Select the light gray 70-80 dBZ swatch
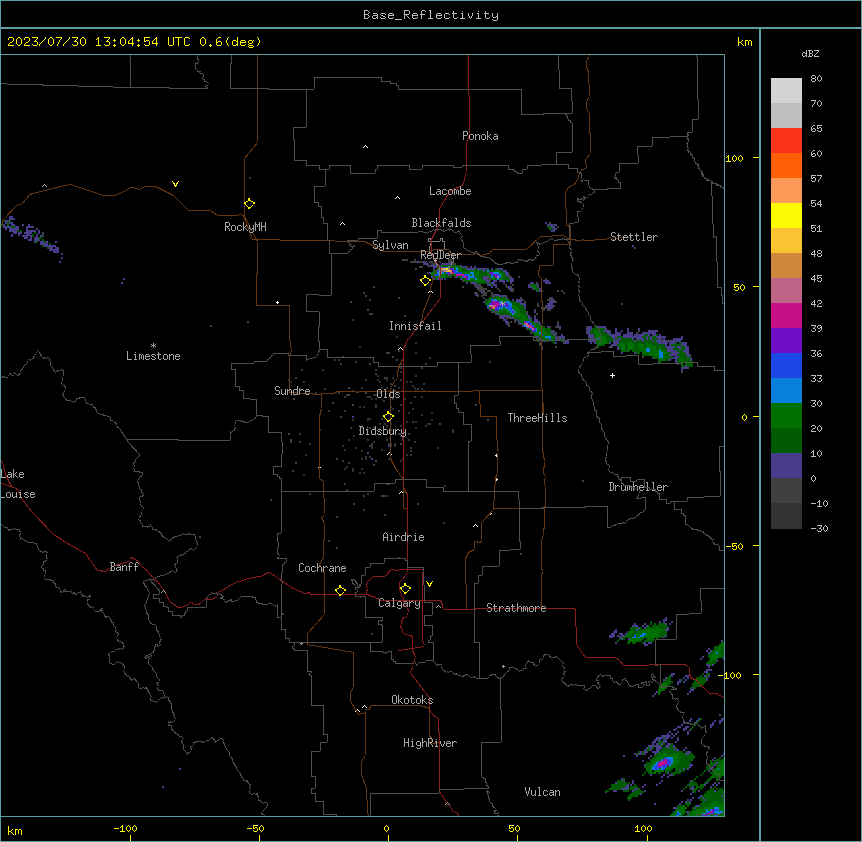This screenshot has width=862, height=842. pyautogui.click(x=786, y=91)
